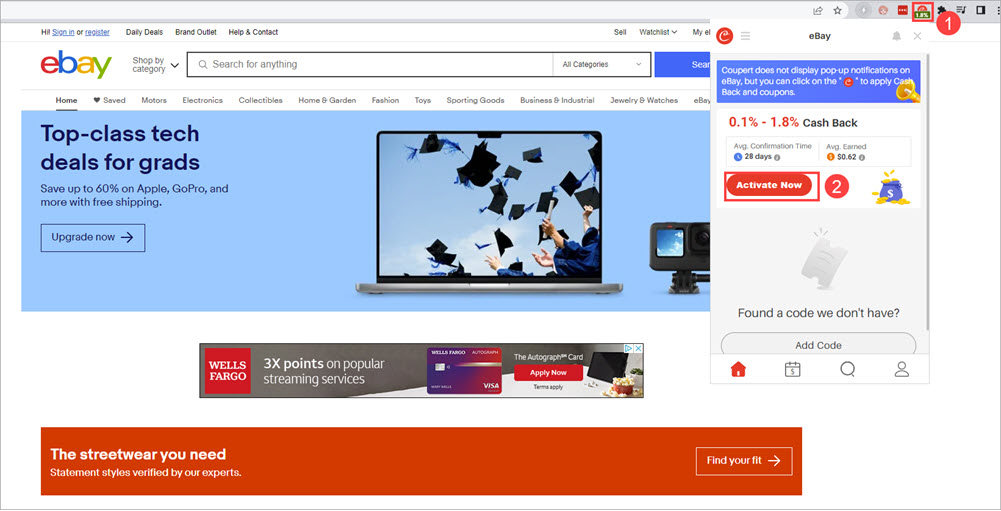Open the Coupert hamburger menu
This screenshot has height=511, width=1001.
tap(745, 36)
